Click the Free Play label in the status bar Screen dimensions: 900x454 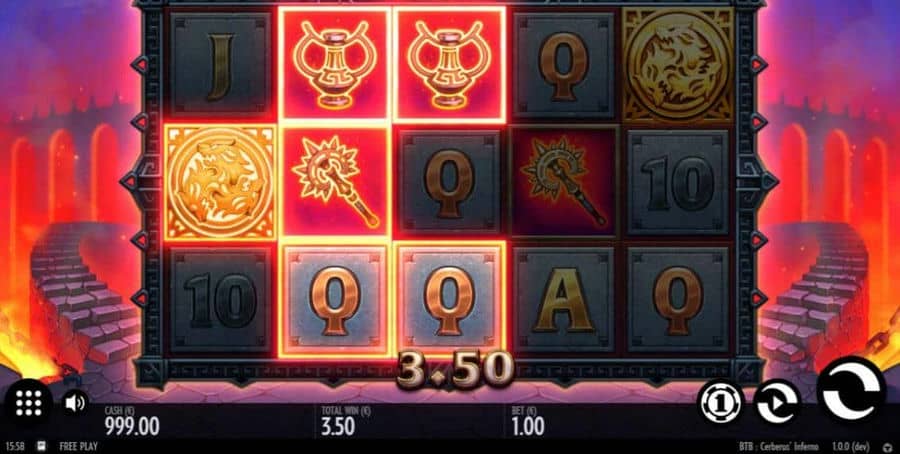tap(79, 447)
